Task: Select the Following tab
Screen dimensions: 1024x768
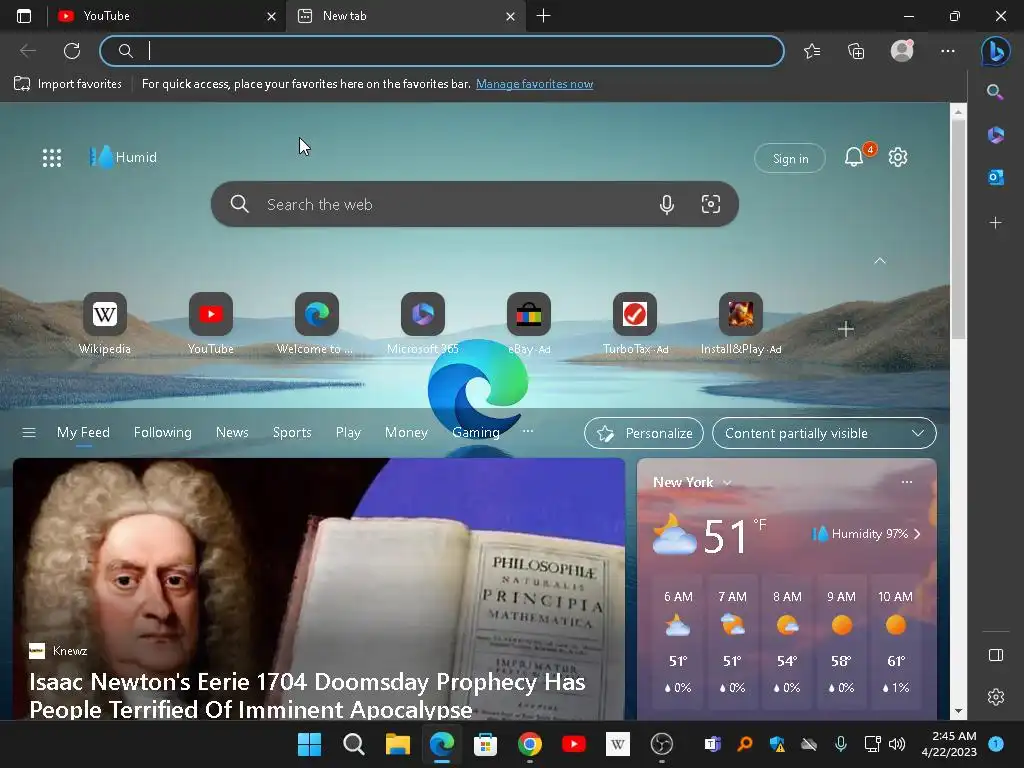Action: pyautogui.click(x=163, y=432)
